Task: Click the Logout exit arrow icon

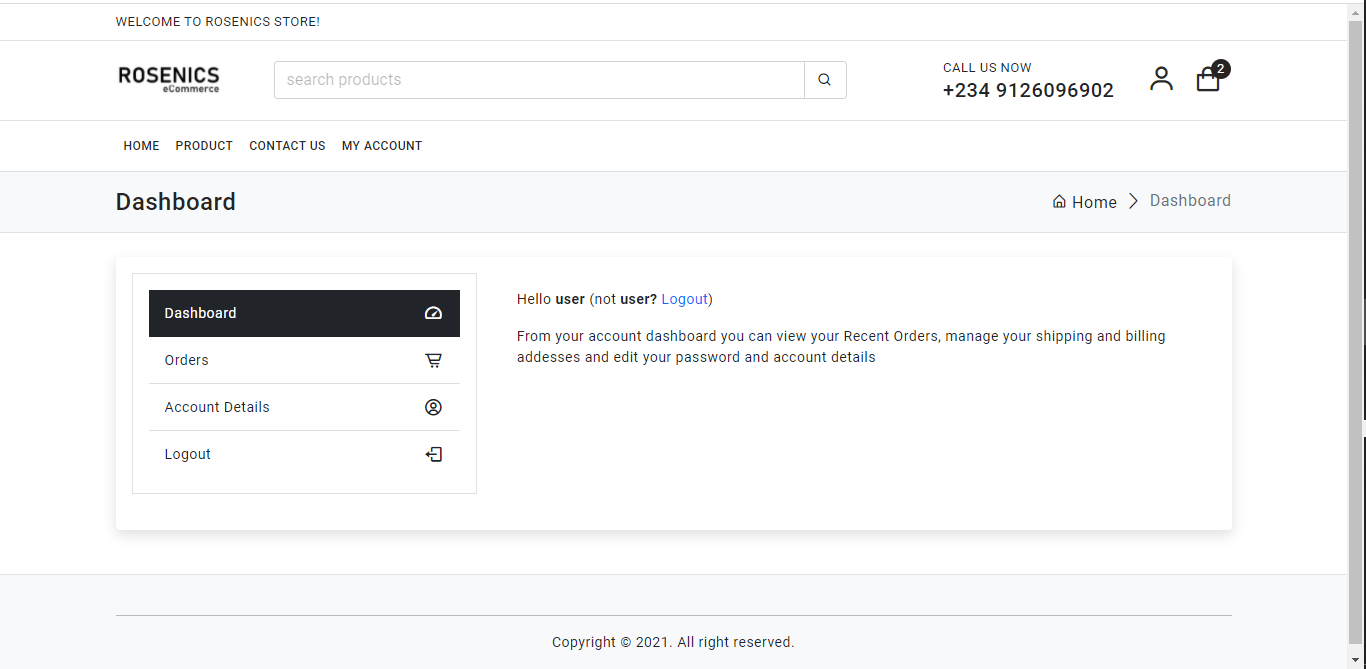Action: point(433,454)
